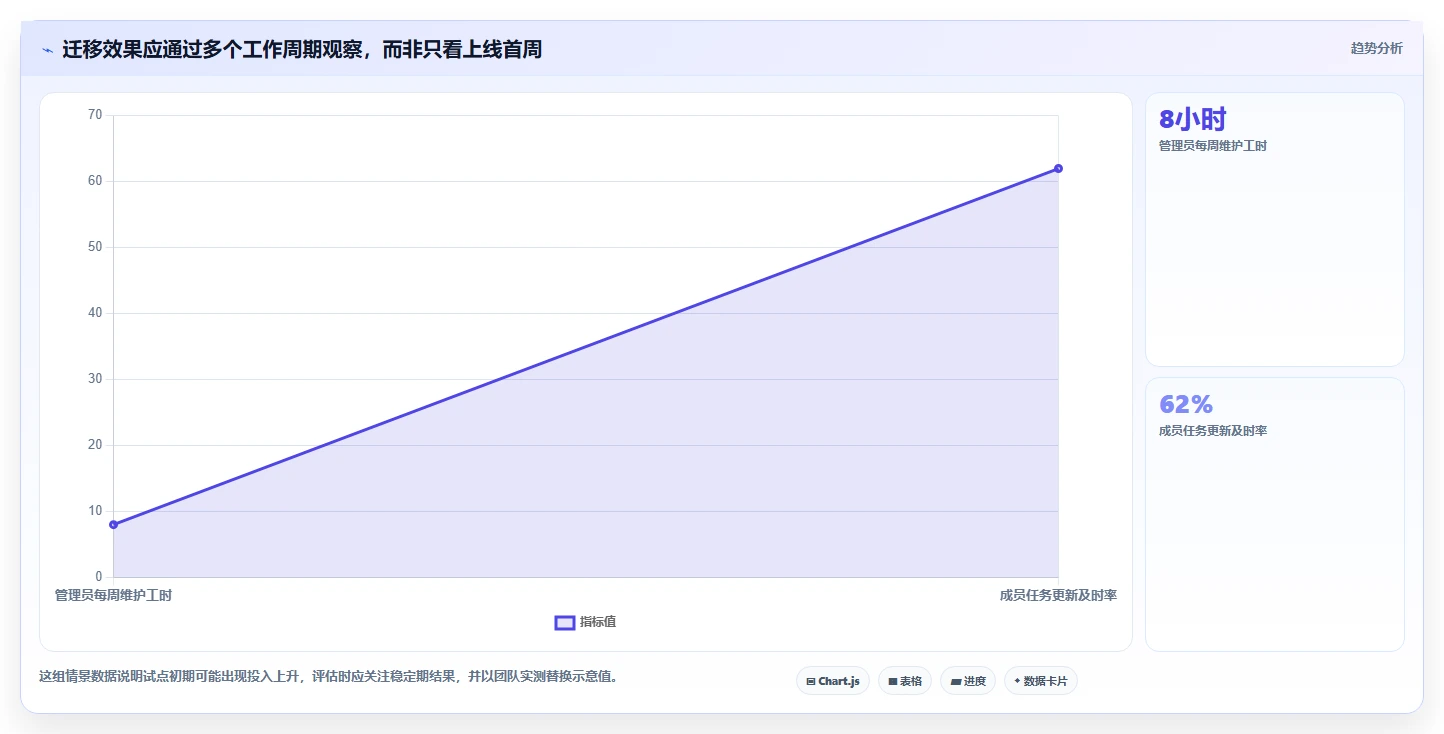Click the 管理员每周维护工时 x-axis label

coord(113,595)
